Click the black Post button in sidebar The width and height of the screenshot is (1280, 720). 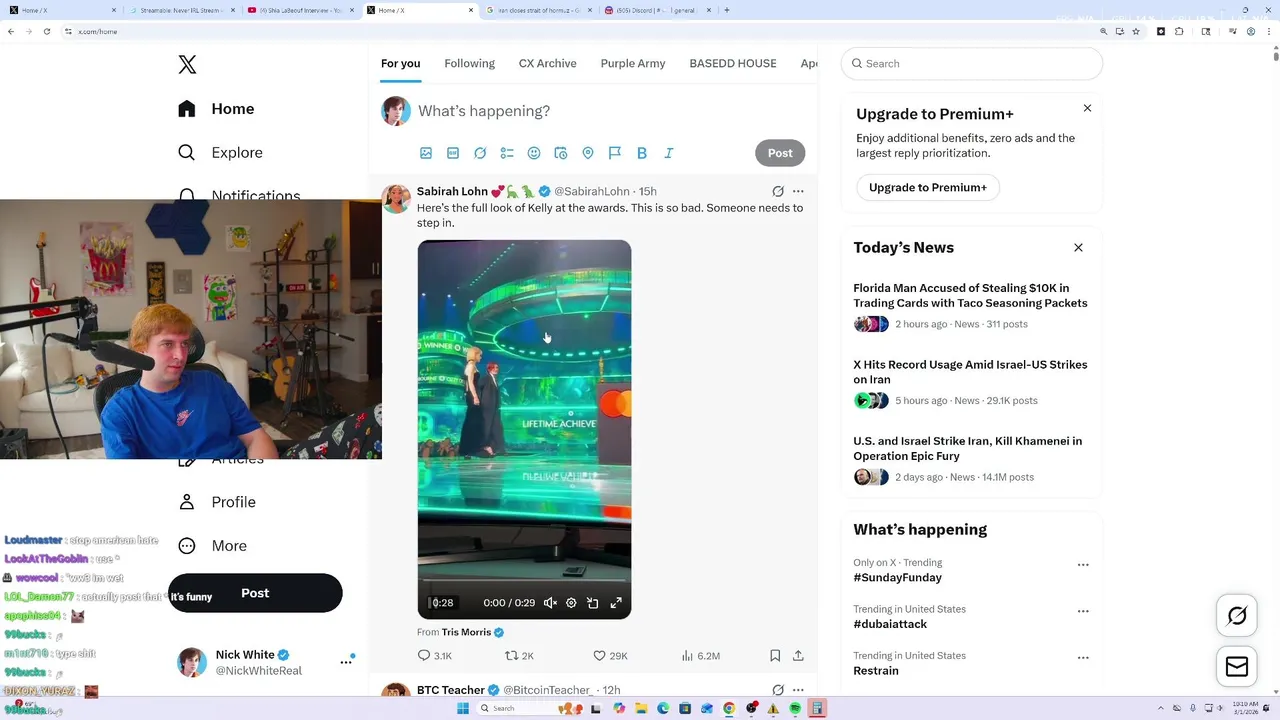click(255, 593)
